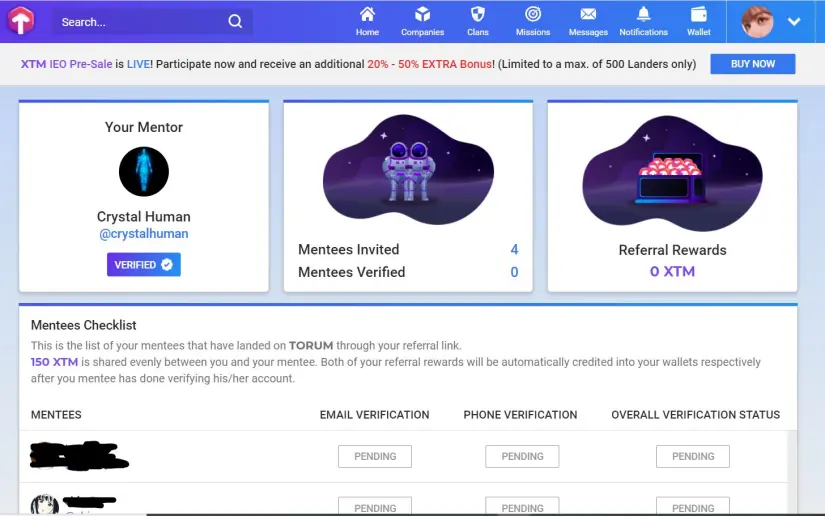Open the Messages envelope icon
Viewport: 825px width, 516px height.
click(x=588, y=14)
